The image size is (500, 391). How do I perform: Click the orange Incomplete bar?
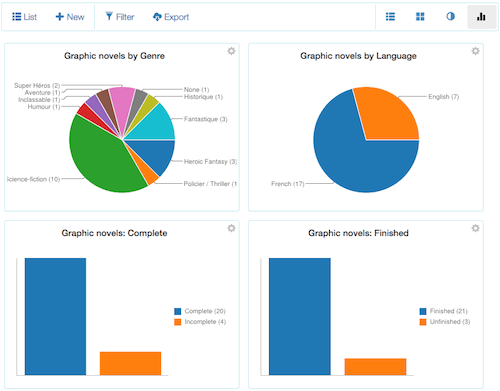[130, 363]
